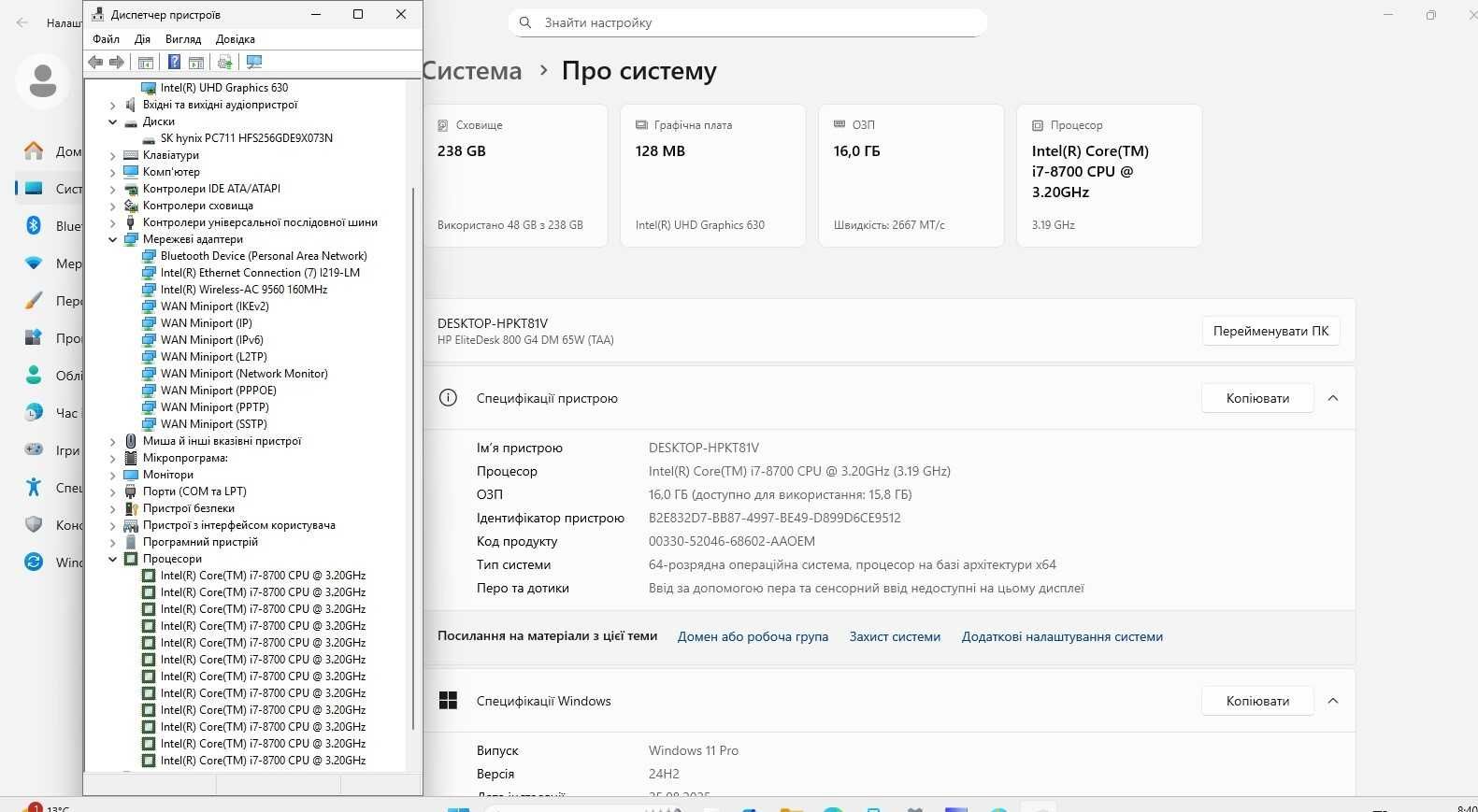Click the Update driver toolbar icon
This screenshot has height=812, width=1478.
click(224, 62)
